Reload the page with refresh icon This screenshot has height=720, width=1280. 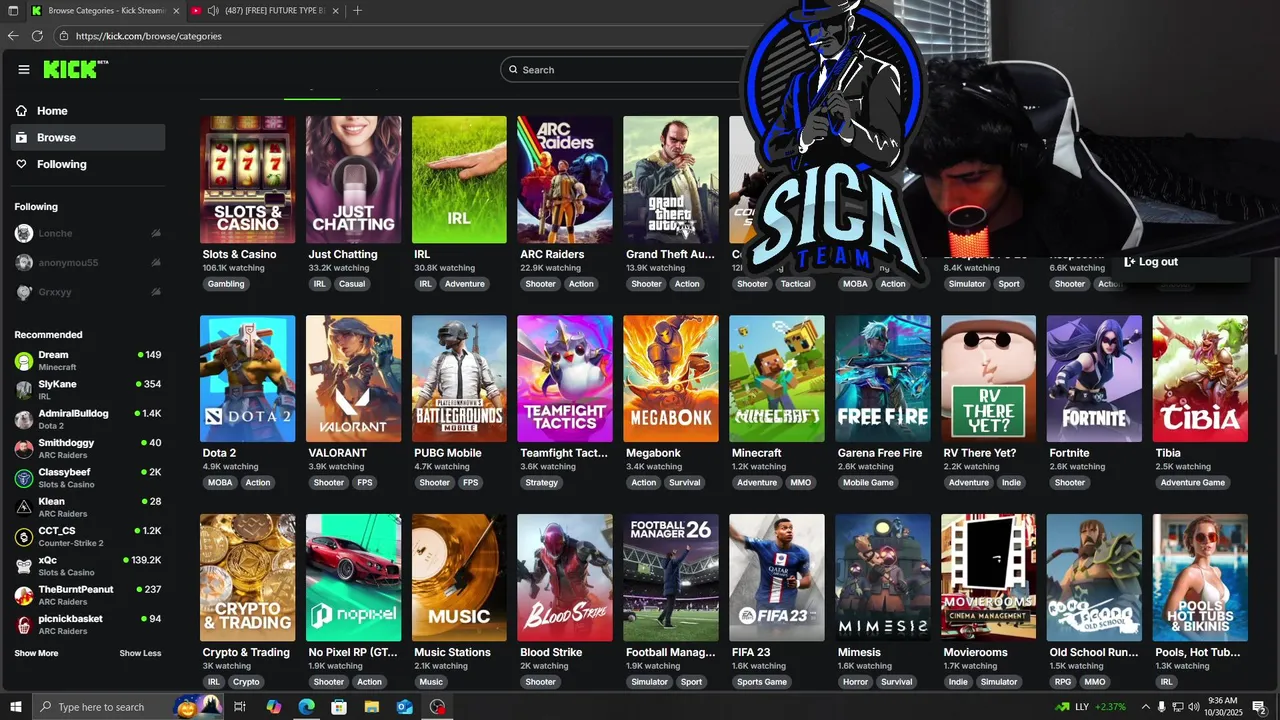click(x=37, y=36)
